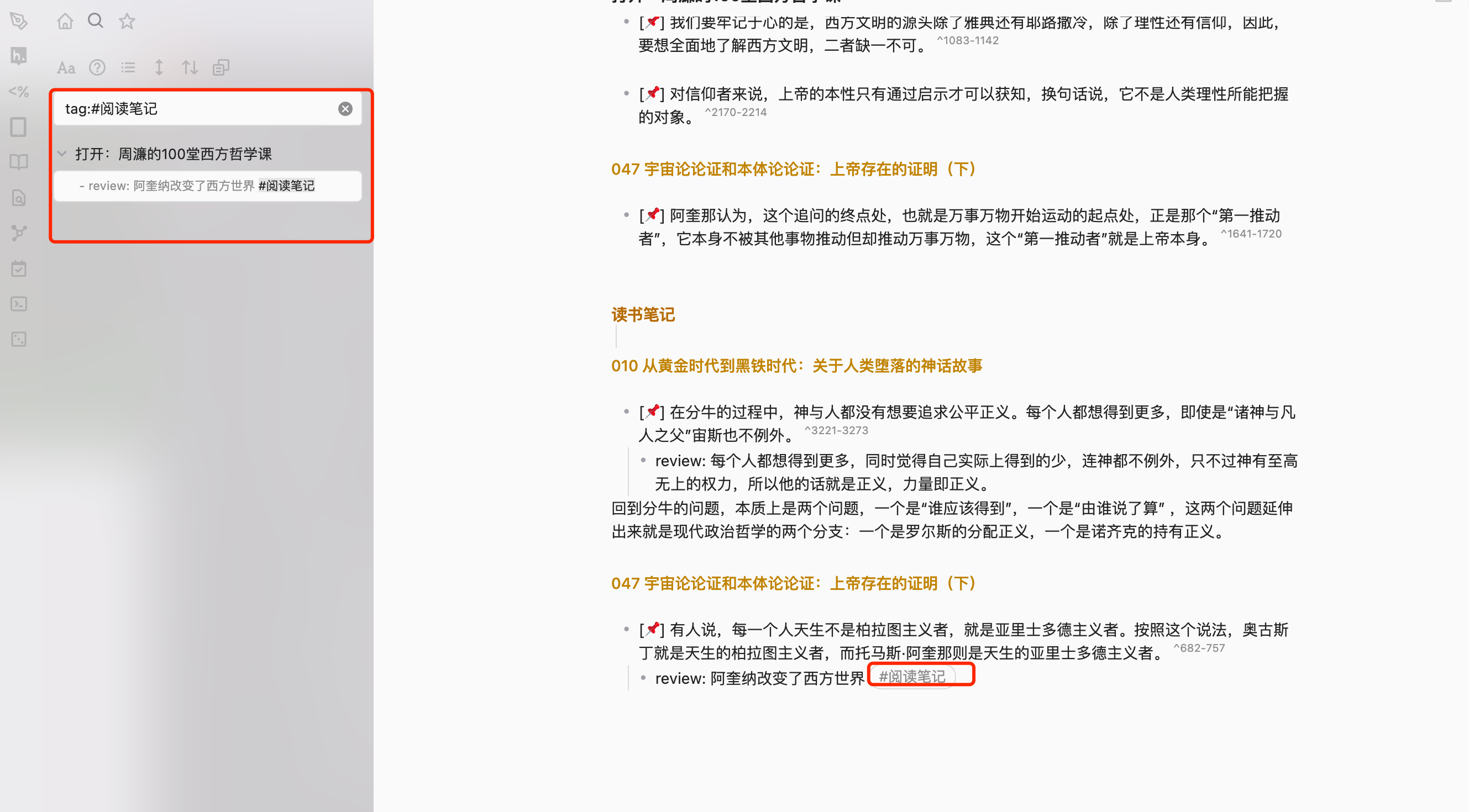Open the sort order dropdown for search results

pos(190,67)
